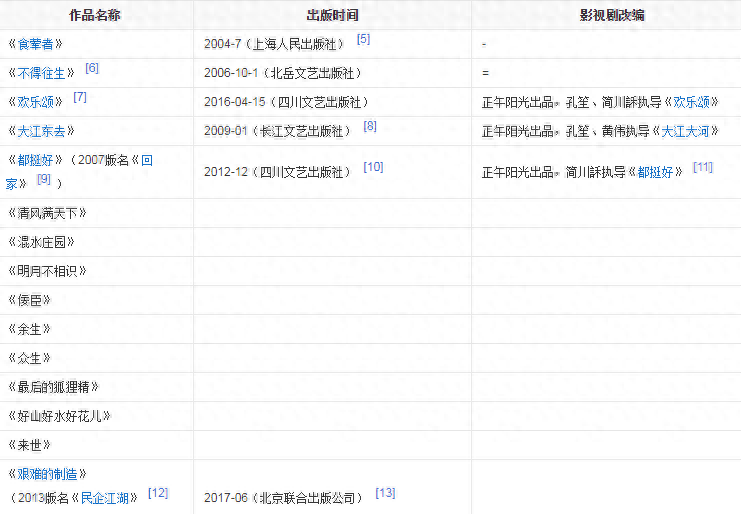This screenshot has height=514, width=741.
Task: Open the 《大江东去》 novel link
Action: point(41,131)
